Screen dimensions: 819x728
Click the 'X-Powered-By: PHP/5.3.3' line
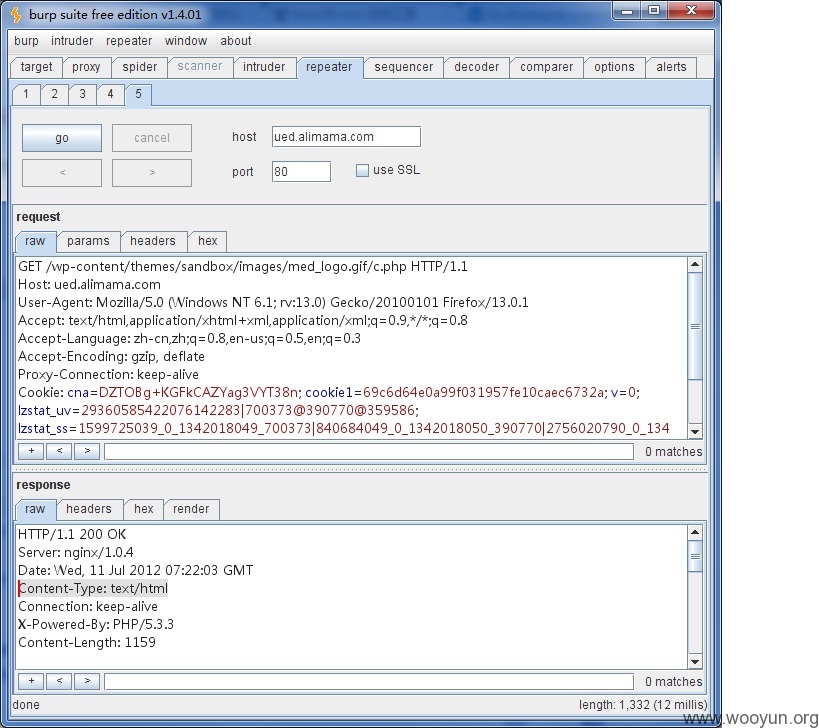(x=96, y=625)
